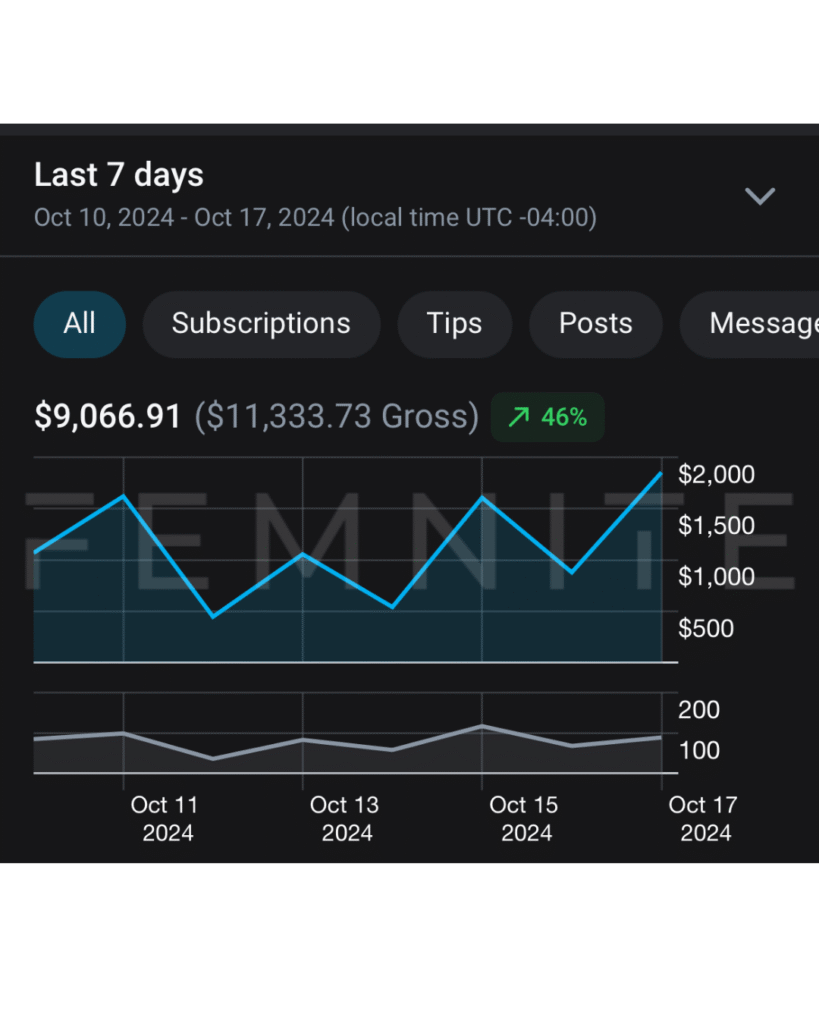Filter earnings by Posts
This screenshot has height=1024, width=819.
(x=595, y=324)
